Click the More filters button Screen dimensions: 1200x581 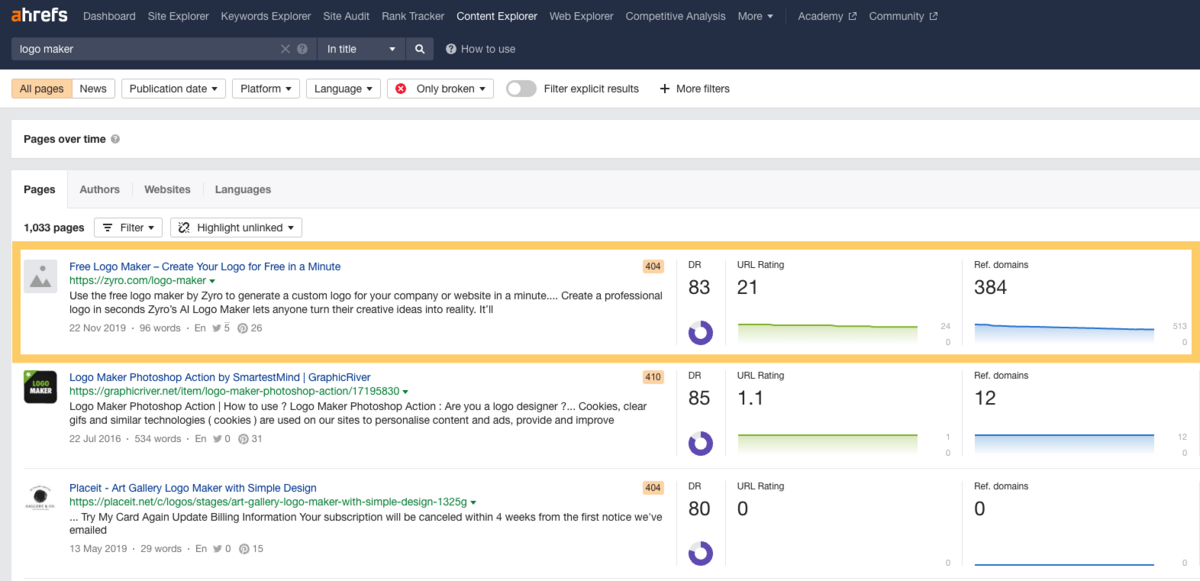click(694, 89)
